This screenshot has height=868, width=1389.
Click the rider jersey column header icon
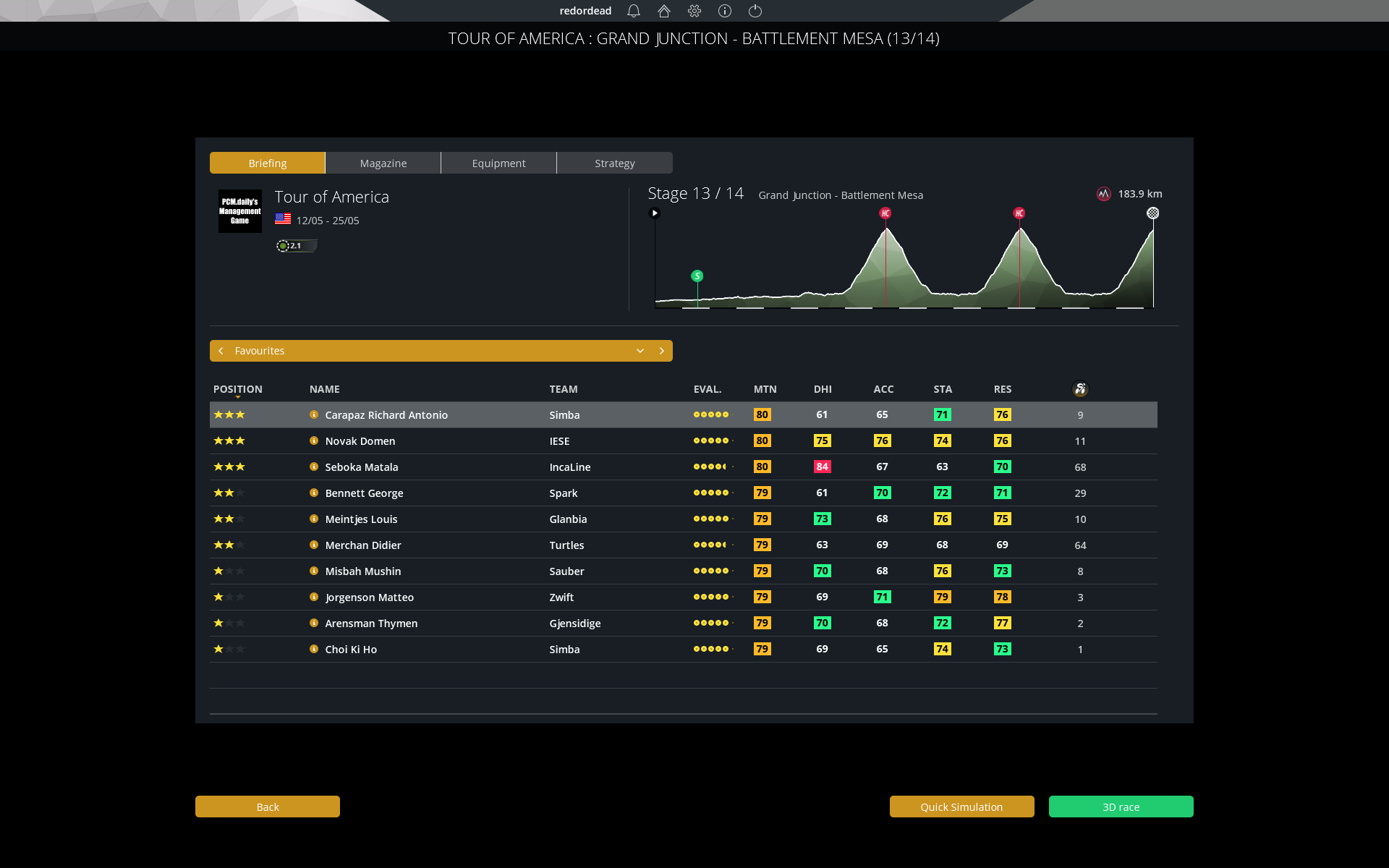coord(1080,389)
